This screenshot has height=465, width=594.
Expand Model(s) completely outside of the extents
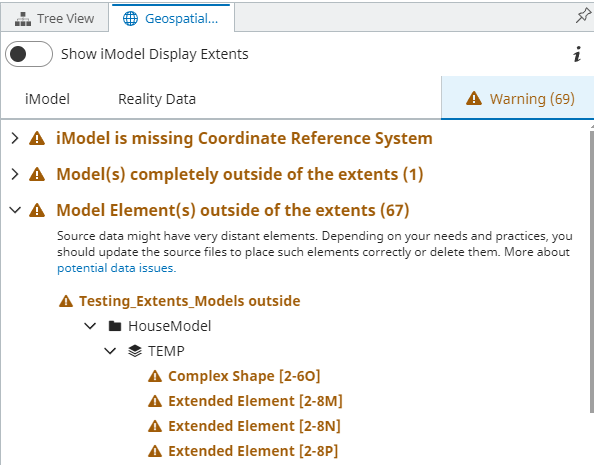coord(15,174)
